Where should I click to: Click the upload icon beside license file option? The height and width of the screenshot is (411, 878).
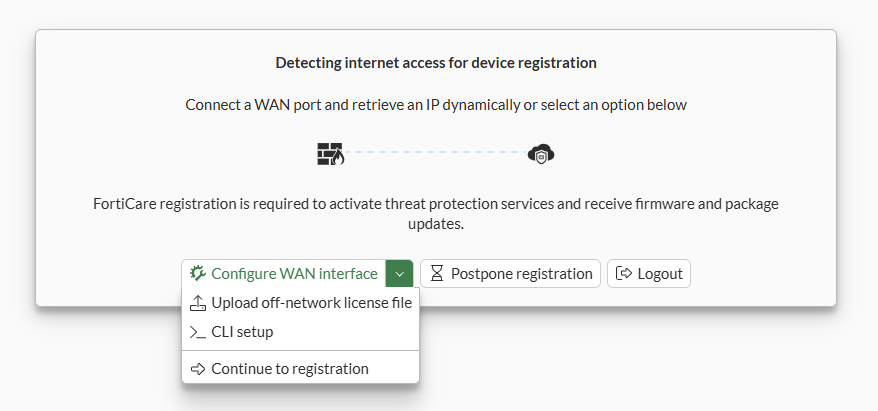[197, 303]
